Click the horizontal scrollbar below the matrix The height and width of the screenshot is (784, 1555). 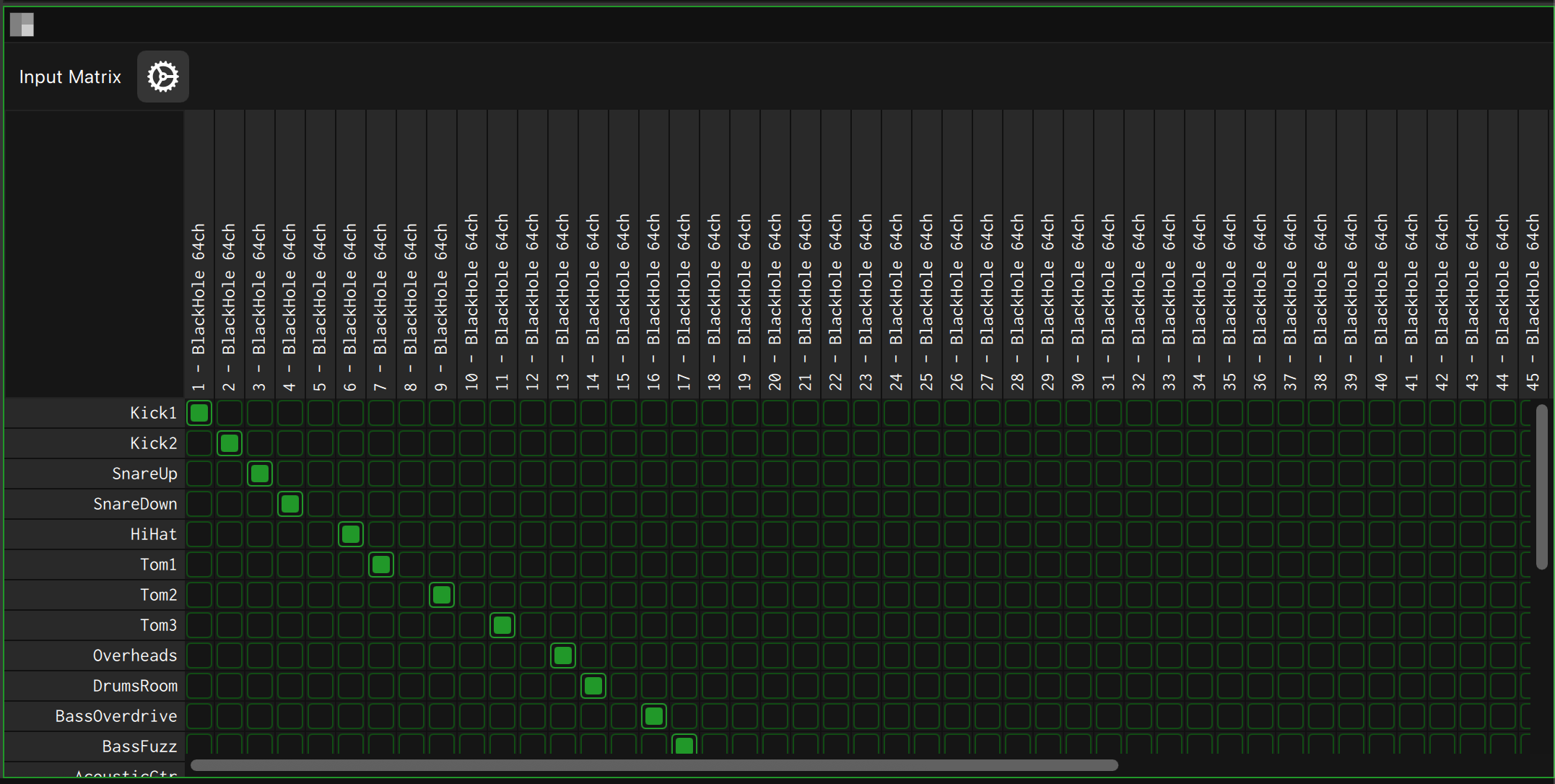(650, 765)
